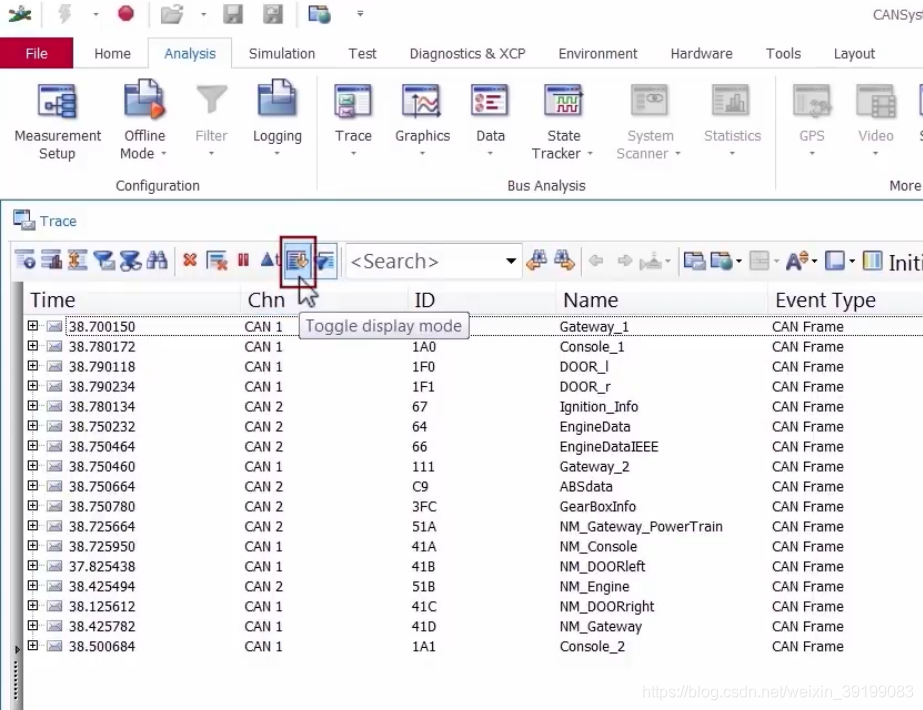923x710 pixels.
Task: Select the EngineData row name
Action: tap(595, 426)
